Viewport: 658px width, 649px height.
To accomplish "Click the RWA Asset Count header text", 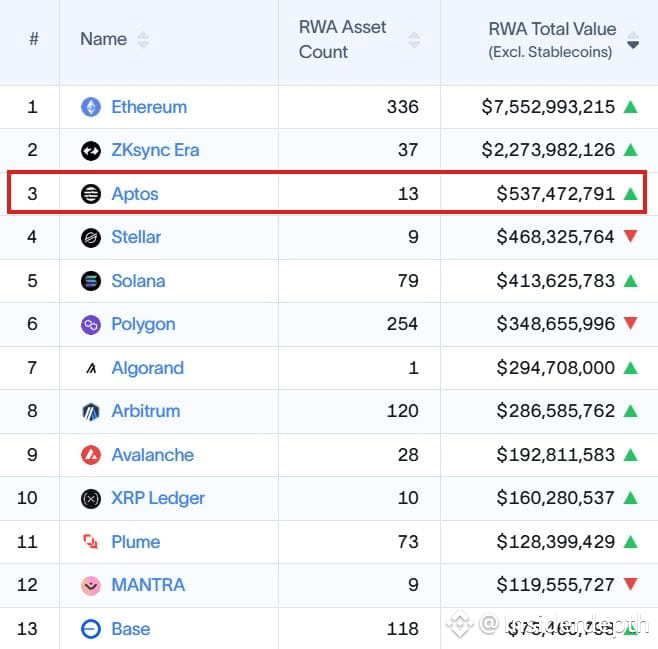I will 342,39.
